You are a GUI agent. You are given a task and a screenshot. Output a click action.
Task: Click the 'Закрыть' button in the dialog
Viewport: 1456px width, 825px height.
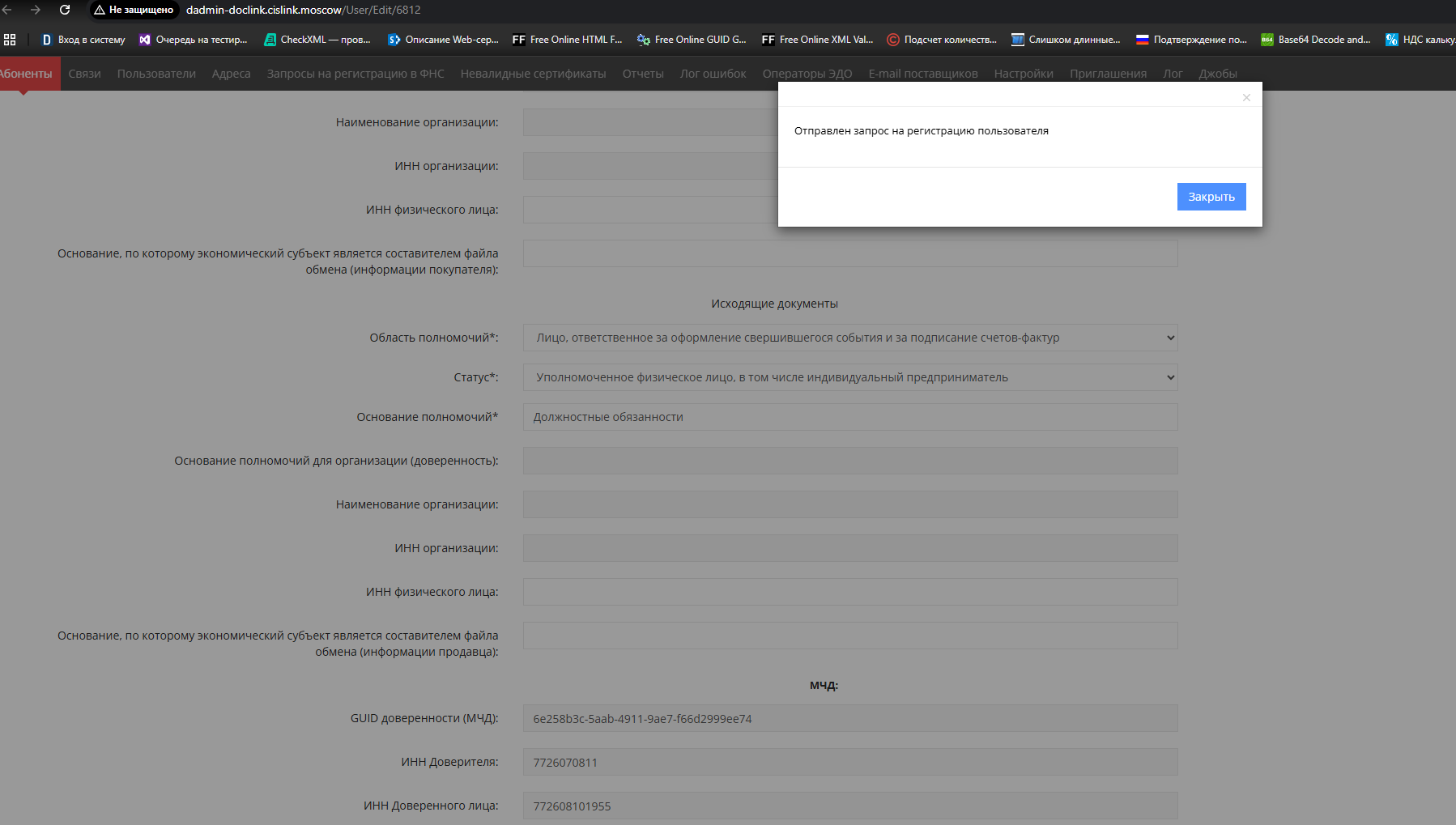coord(1211,197)
